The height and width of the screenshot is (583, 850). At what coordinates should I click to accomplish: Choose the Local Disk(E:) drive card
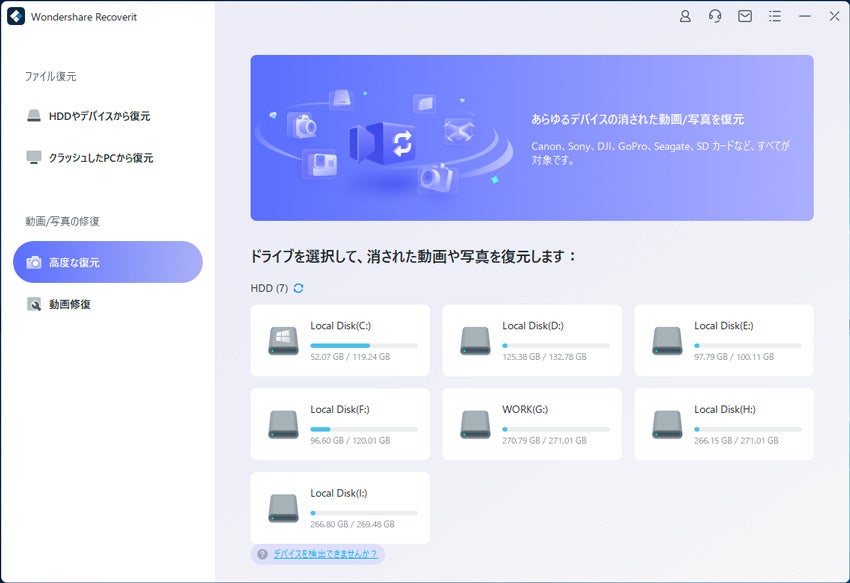click(x=724, y=341)
